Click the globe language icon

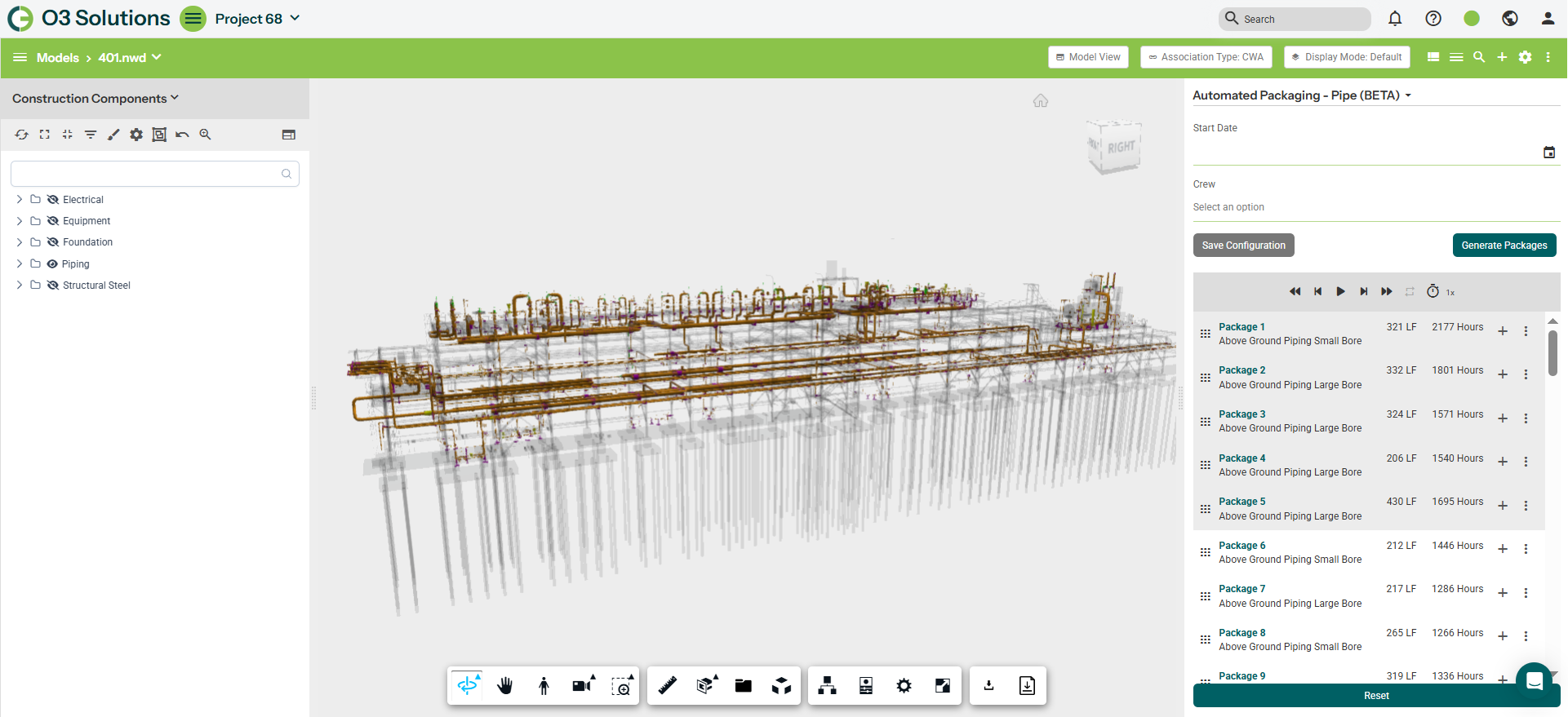click(x=1510, y=19)
